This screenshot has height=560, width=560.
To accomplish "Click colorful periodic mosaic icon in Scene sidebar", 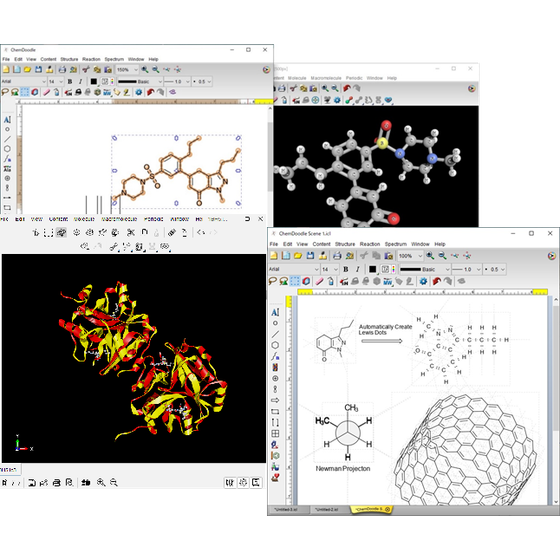I will (x=275, y=367).
